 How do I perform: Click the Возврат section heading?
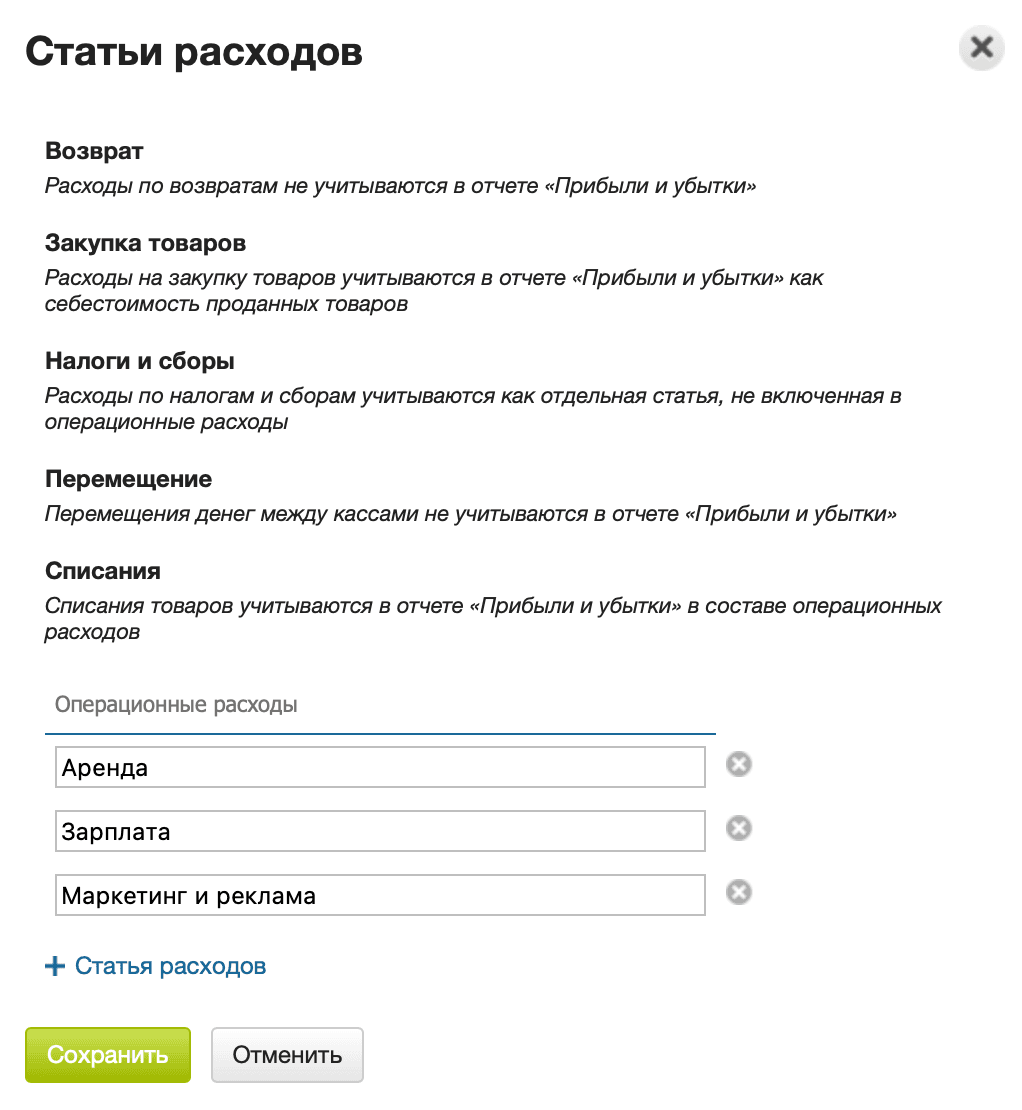94,151
